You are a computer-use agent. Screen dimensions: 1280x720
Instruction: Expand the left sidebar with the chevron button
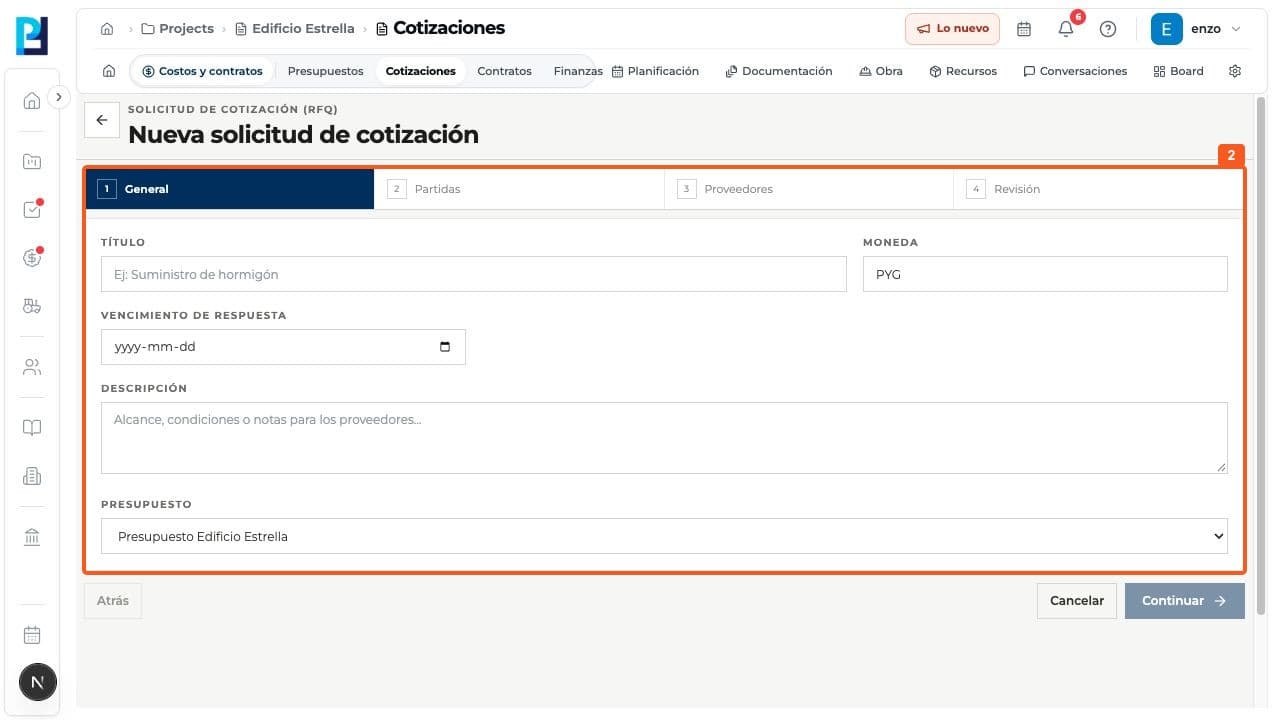point(59,97)
